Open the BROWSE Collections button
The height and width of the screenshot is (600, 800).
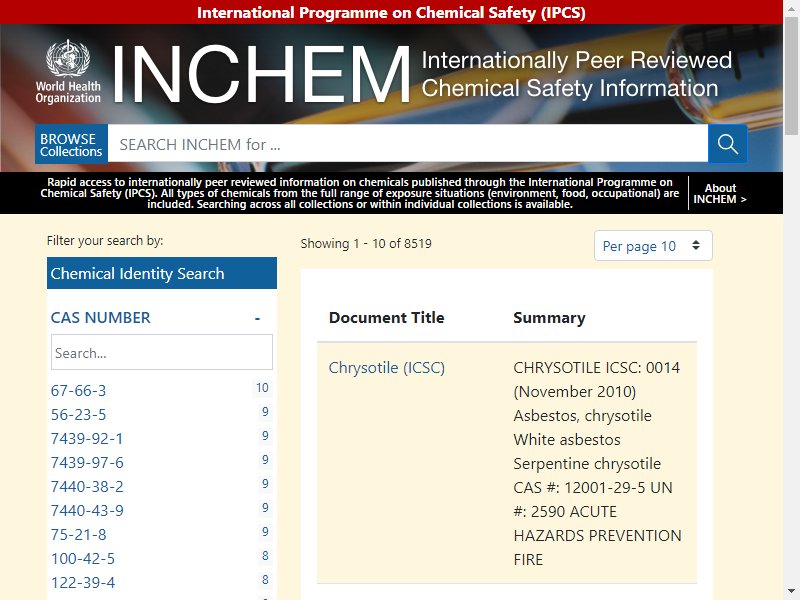point(71,144)
